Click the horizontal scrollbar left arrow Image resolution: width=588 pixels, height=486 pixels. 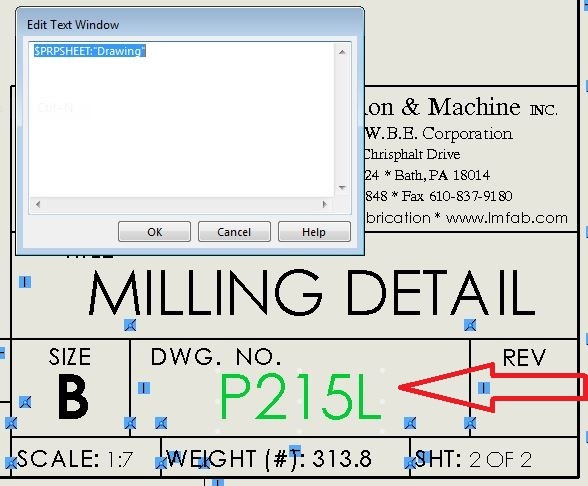click(x=38, y=204)
